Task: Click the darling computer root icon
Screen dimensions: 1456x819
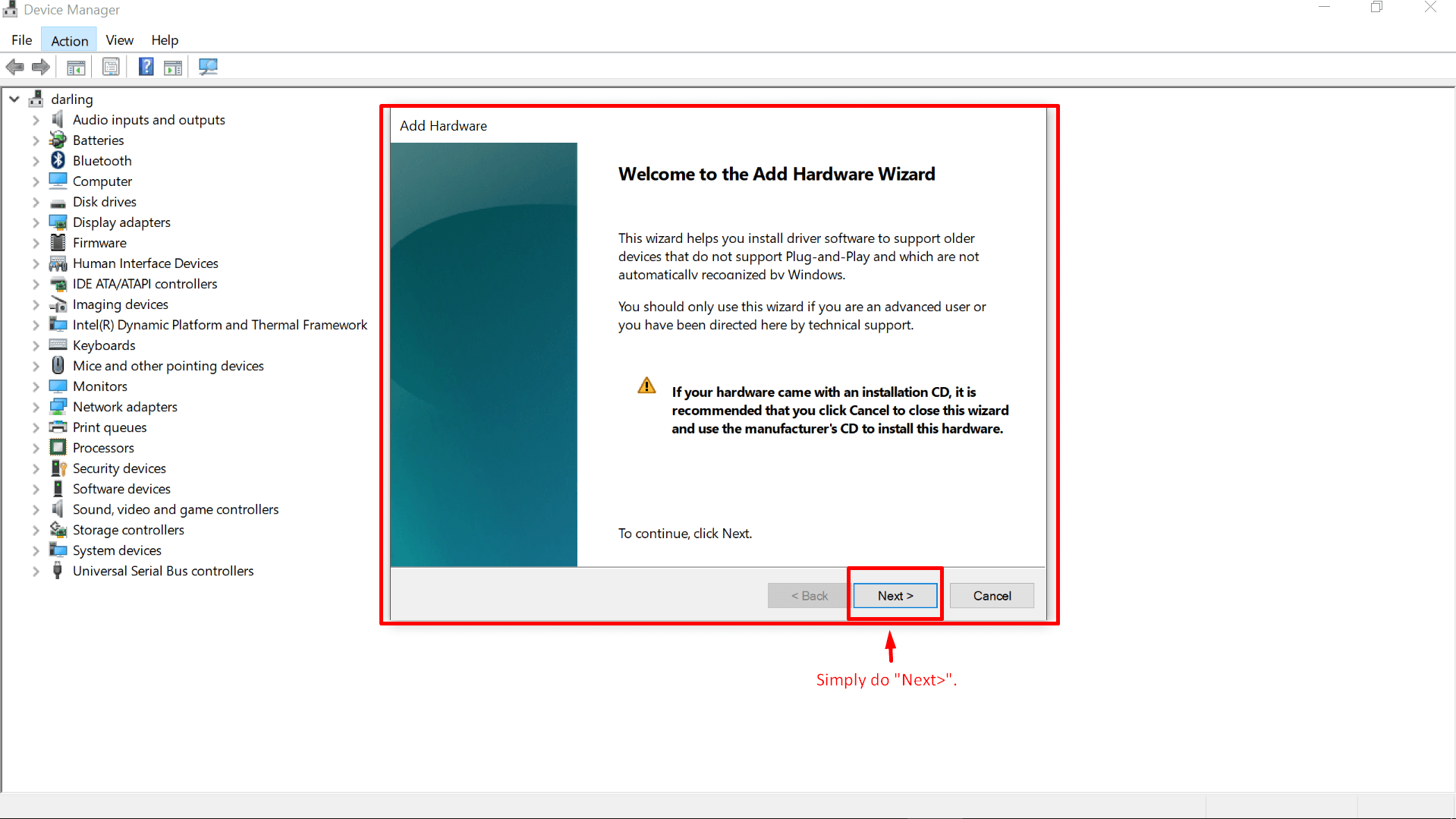Action: 36,99
